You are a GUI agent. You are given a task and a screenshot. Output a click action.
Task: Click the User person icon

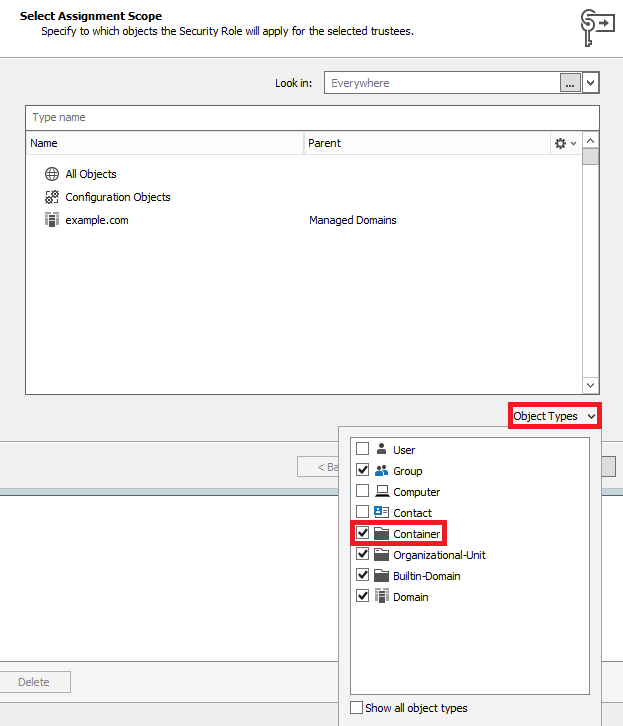(381, 450)
